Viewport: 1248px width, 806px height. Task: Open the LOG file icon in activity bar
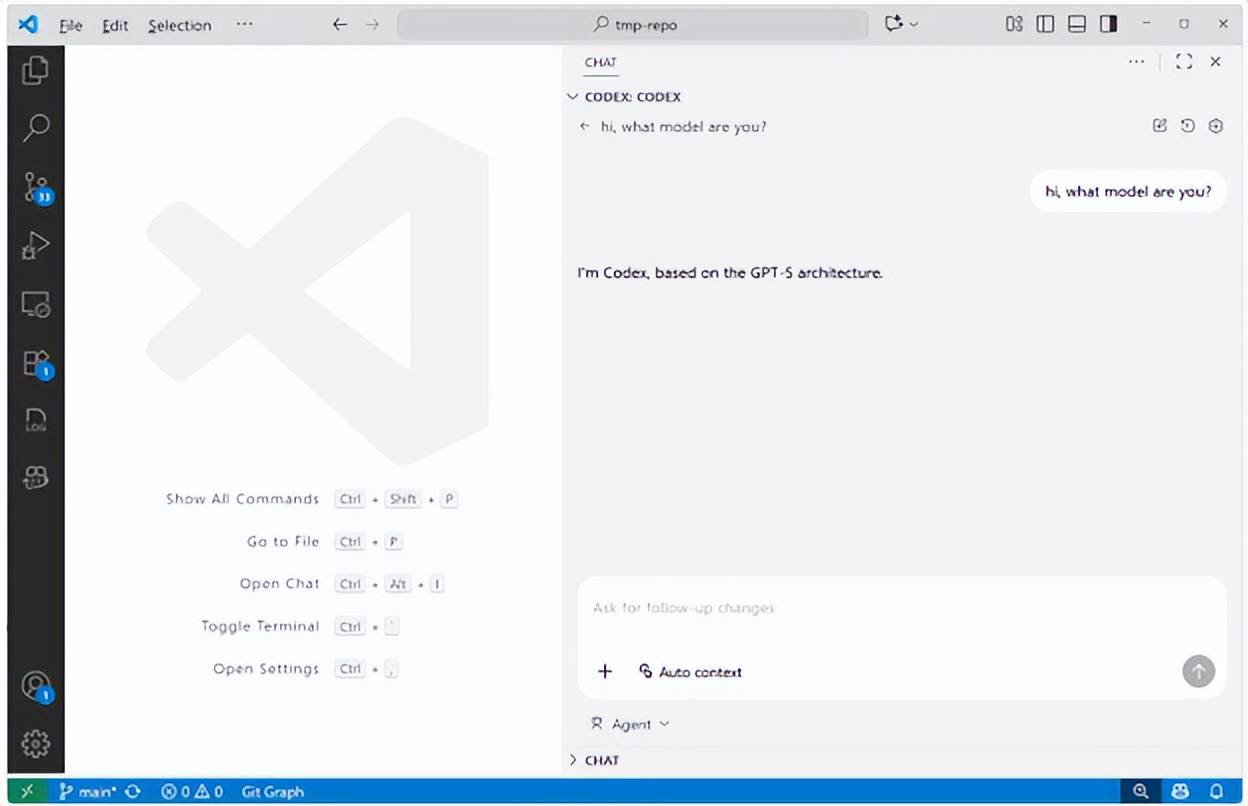click(x=35, y=420)
